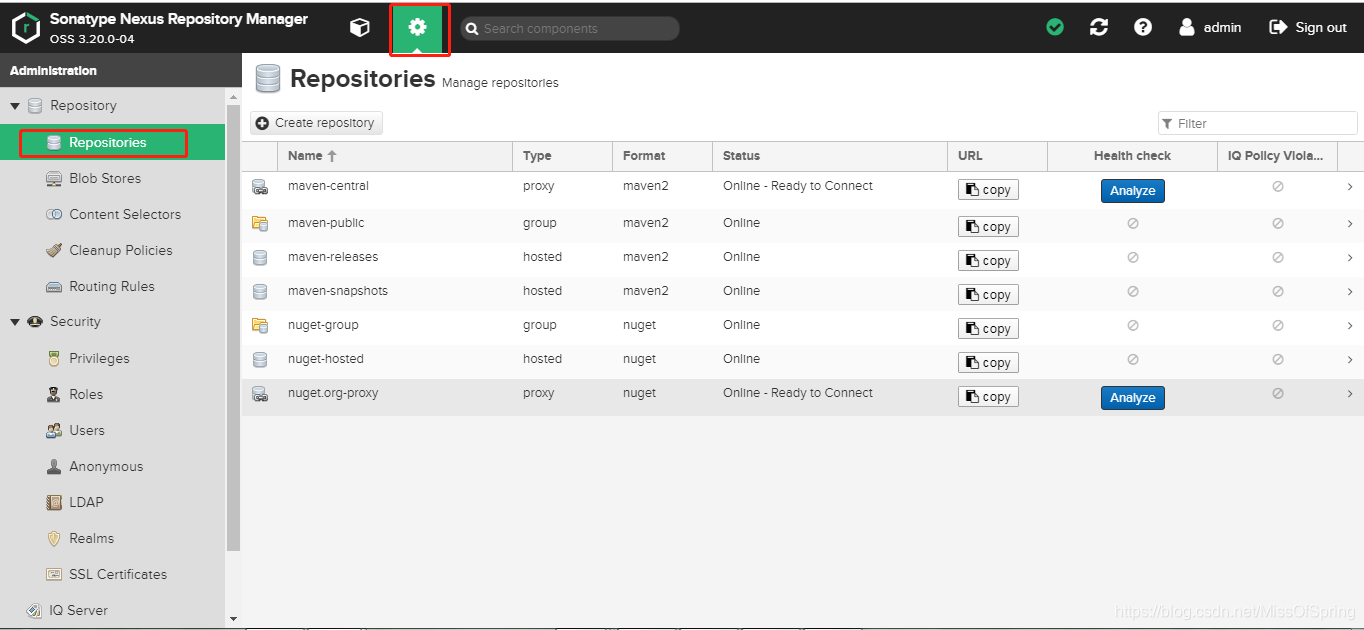Open the Browse cube icon in header
1364x630 pixels.
tap(360, 28)
